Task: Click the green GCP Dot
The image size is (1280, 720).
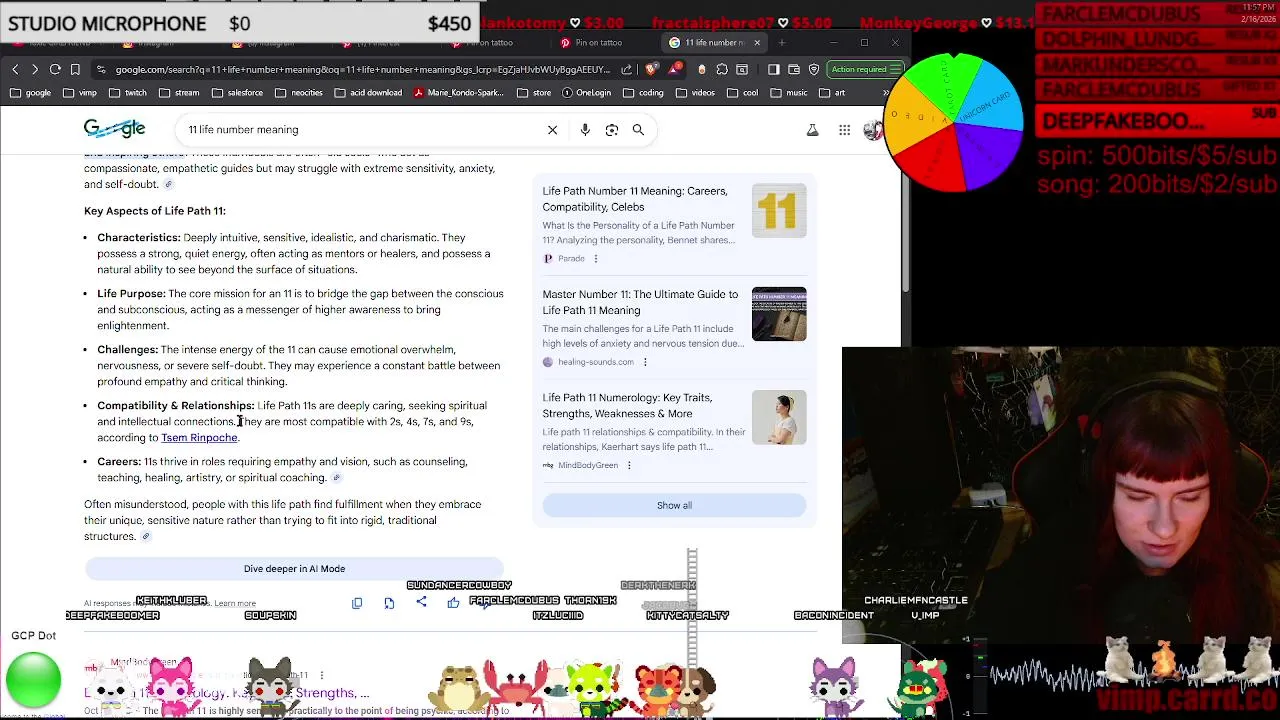Action: (x=33, y=680)
